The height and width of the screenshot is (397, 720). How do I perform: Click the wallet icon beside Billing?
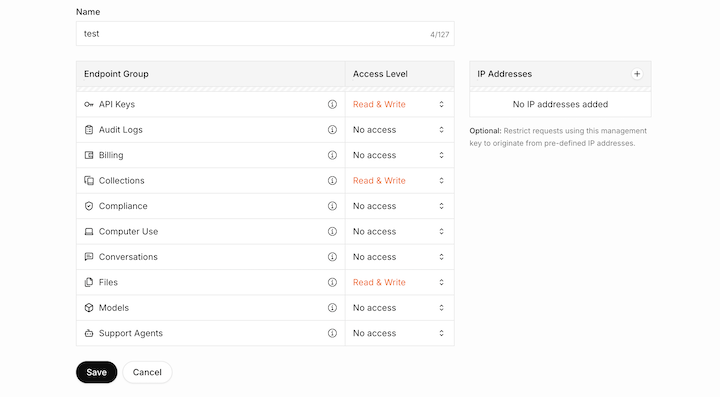point(89,155)
